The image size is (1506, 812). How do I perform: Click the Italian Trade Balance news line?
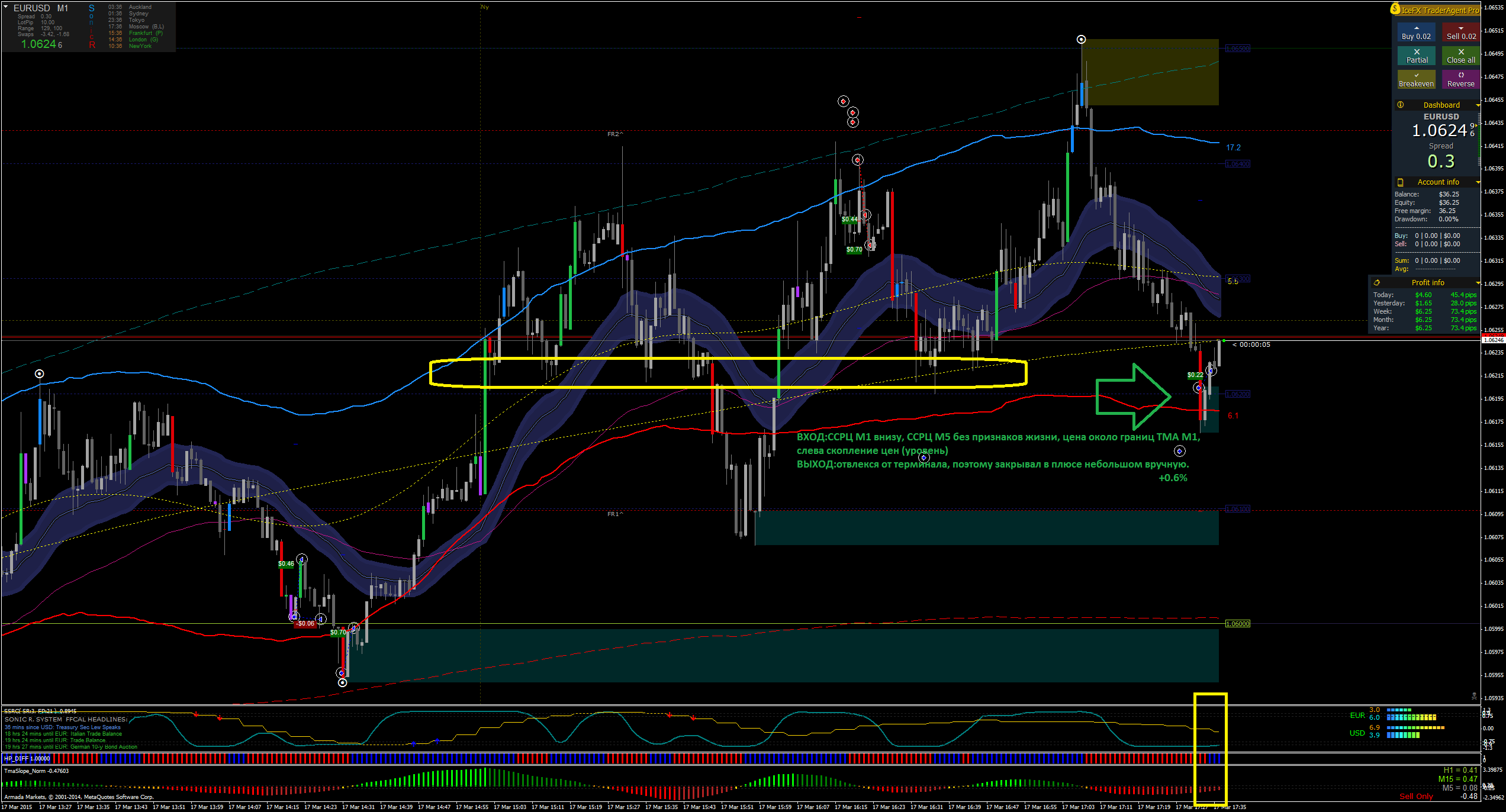[x=63, y=733]
